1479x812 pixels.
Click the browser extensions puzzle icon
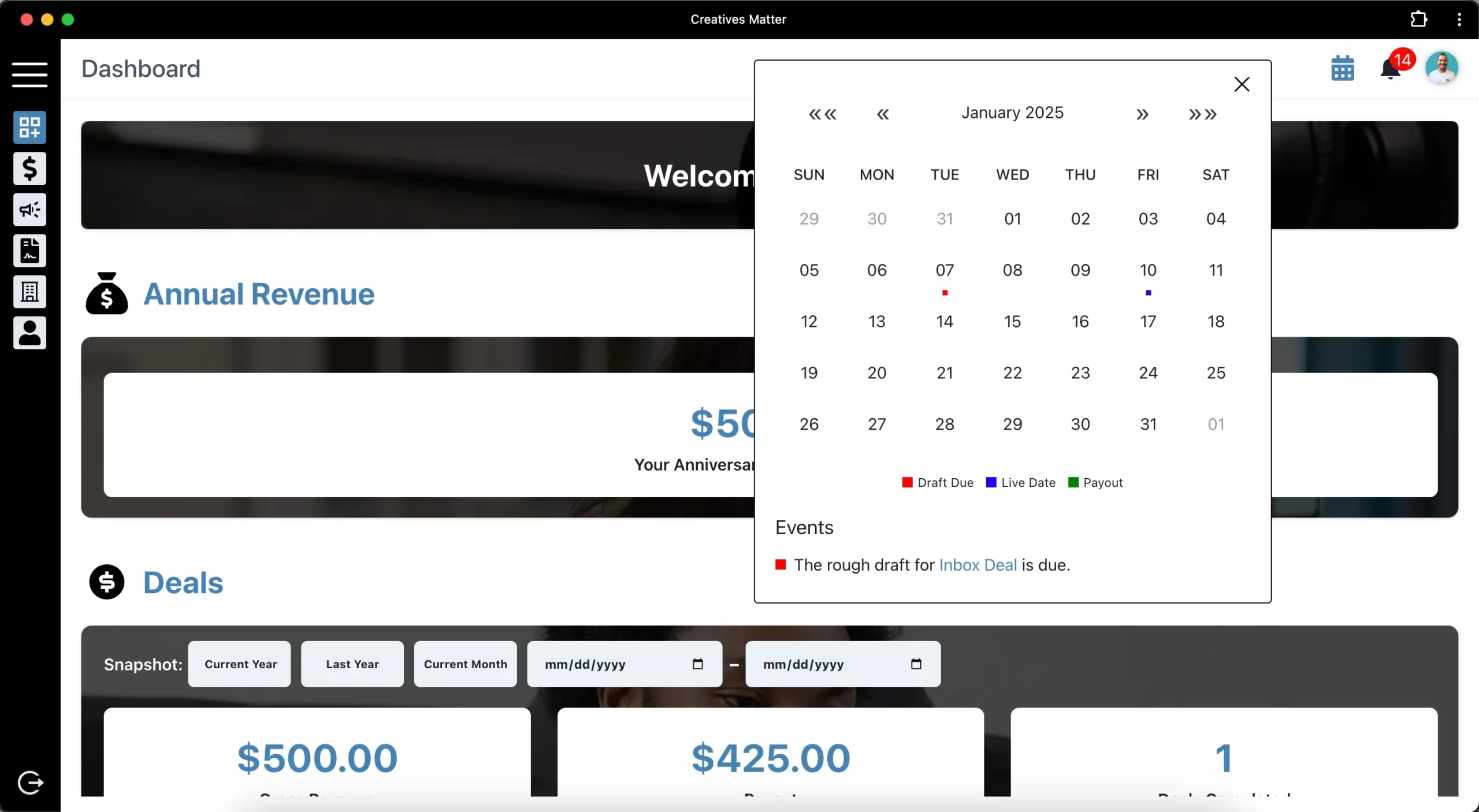pyautogui.click(x=1418, y=20)
